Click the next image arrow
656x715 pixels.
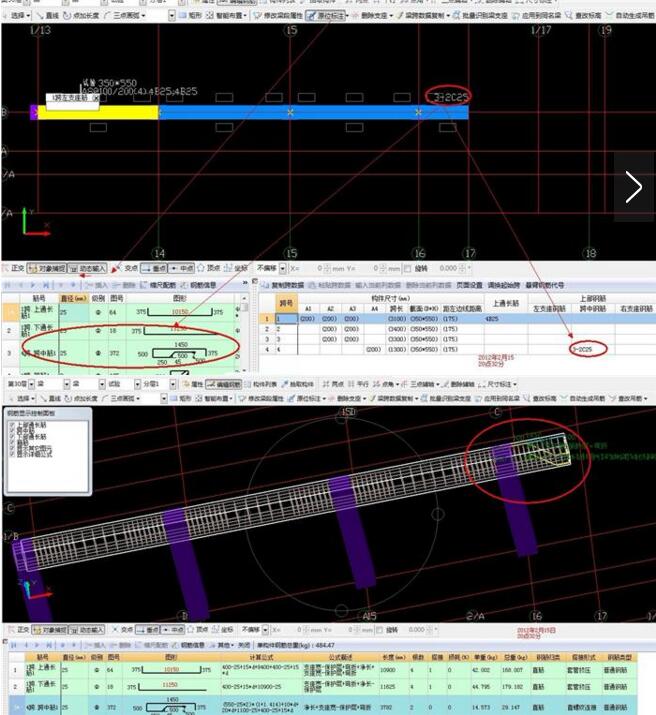pyautogui.click(x=634, y=187)
